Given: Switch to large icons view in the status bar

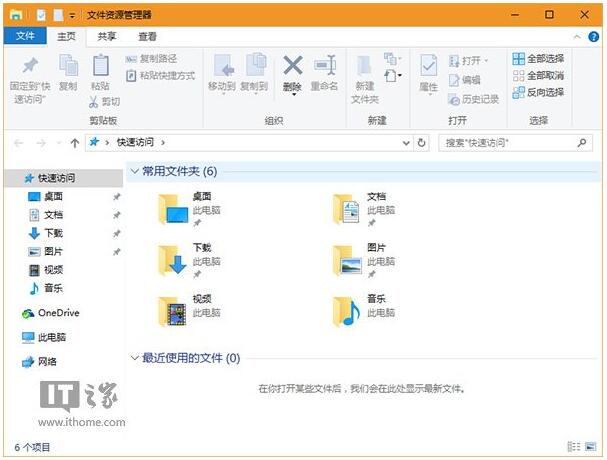Looking at the screenshot, I should point(591,447).
